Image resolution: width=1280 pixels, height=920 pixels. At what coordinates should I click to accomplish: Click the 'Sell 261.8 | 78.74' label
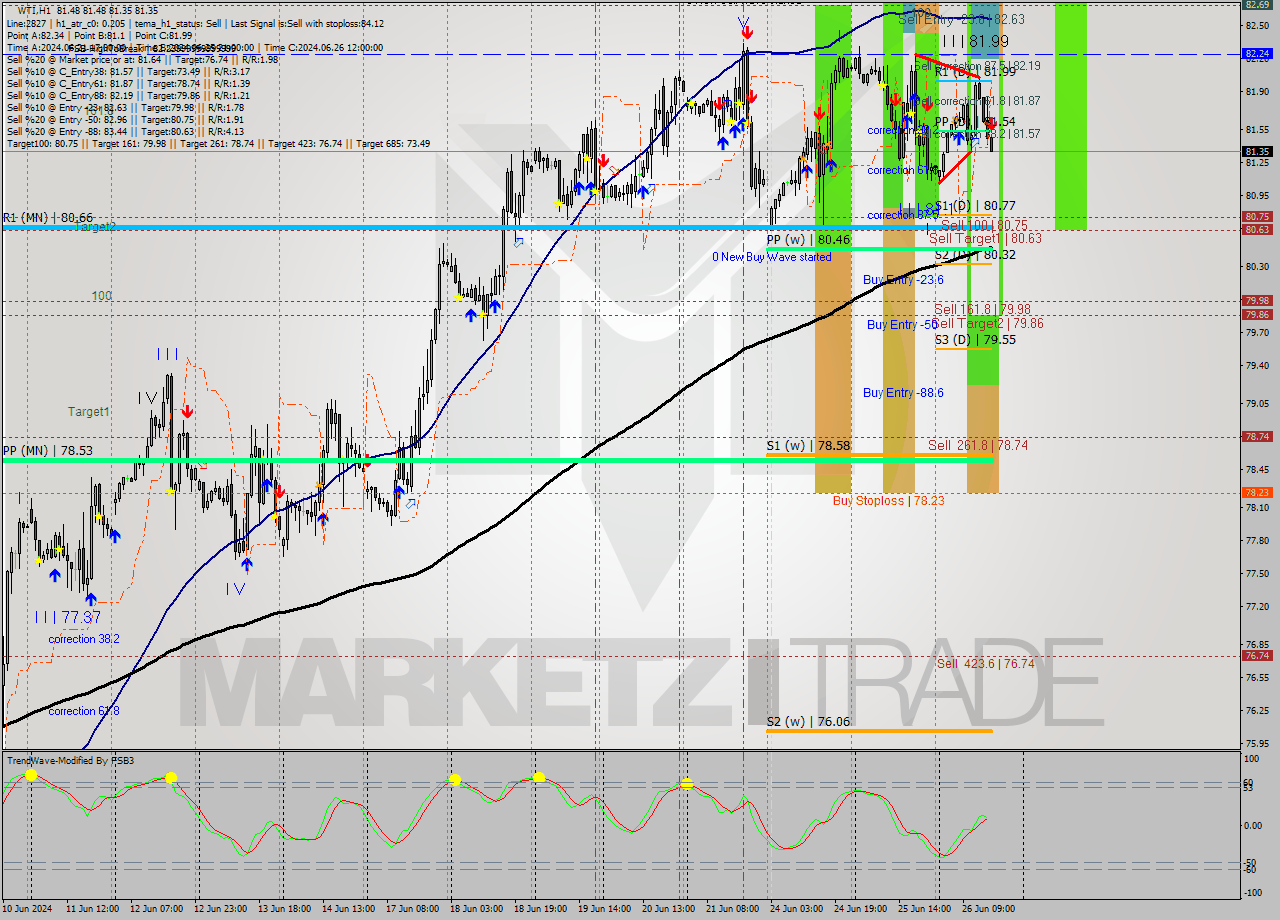point(978,445)
